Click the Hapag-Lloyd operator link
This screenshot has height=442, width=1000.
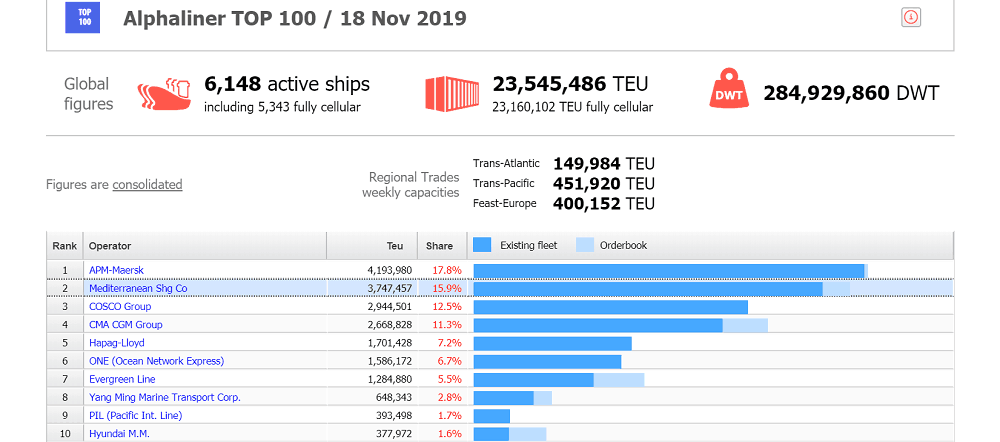116,343
